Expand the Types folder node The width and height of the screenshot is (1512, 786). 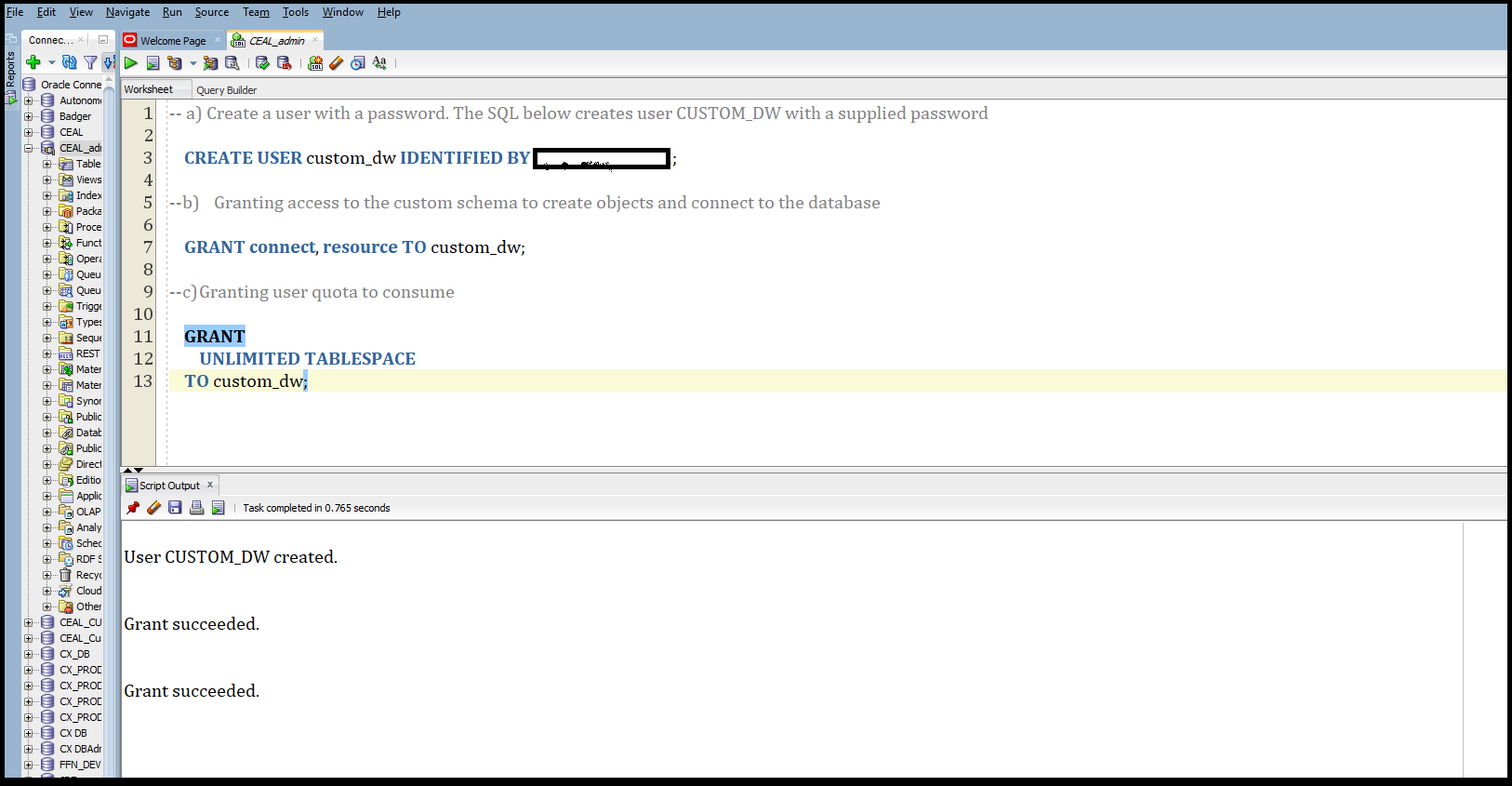47,322
